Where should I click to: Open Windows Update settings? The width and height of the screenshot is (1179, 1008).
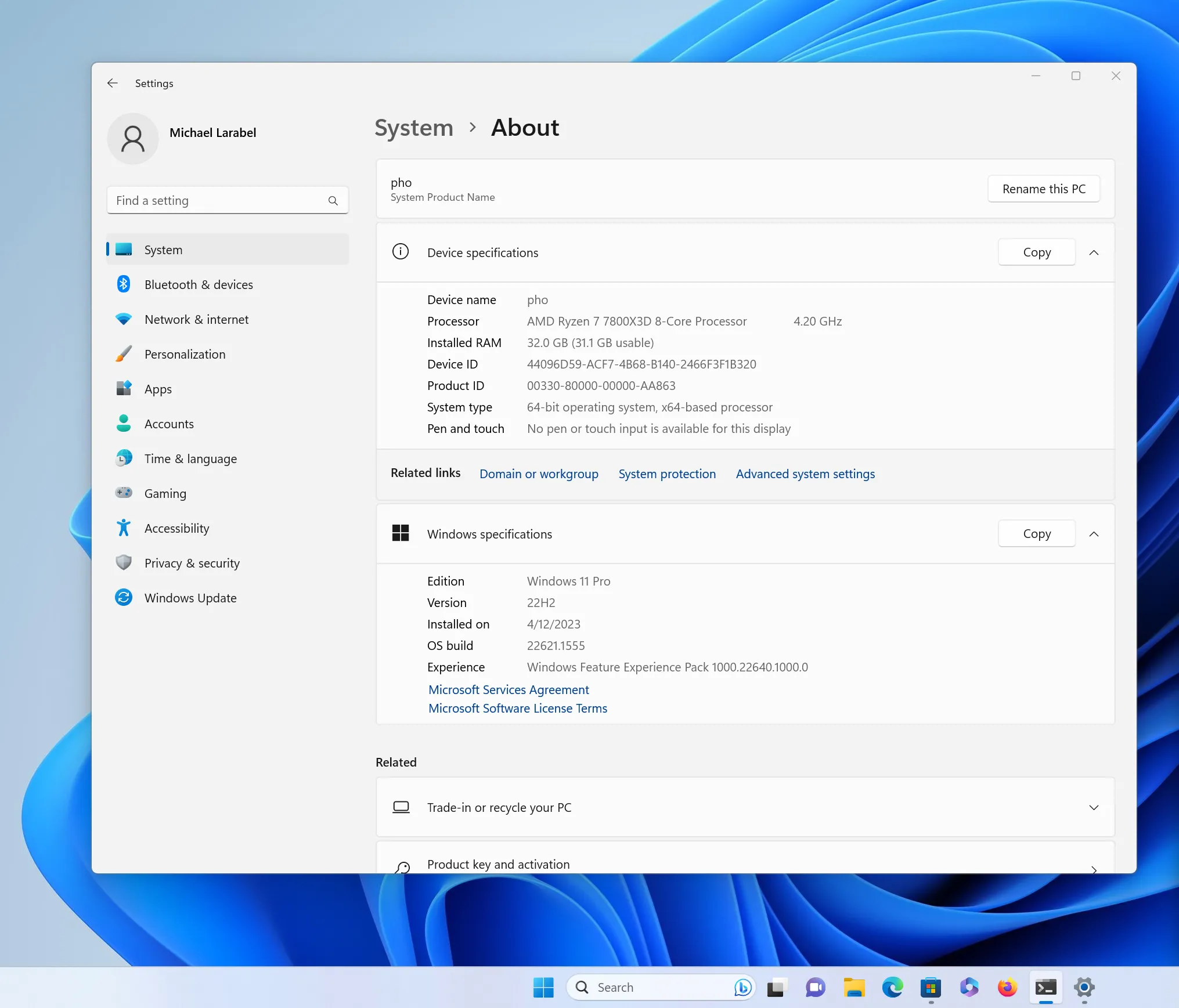click(190, 598)
